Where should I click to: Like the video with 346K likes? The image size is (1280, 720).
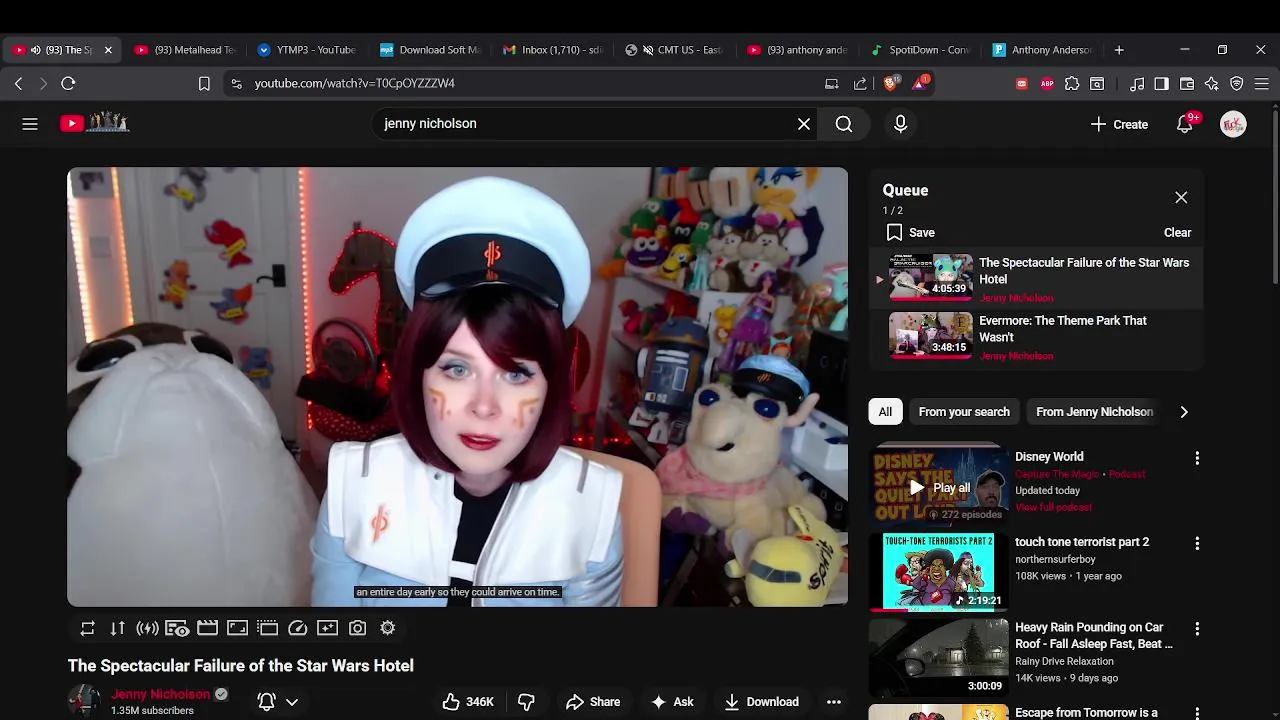468,702
